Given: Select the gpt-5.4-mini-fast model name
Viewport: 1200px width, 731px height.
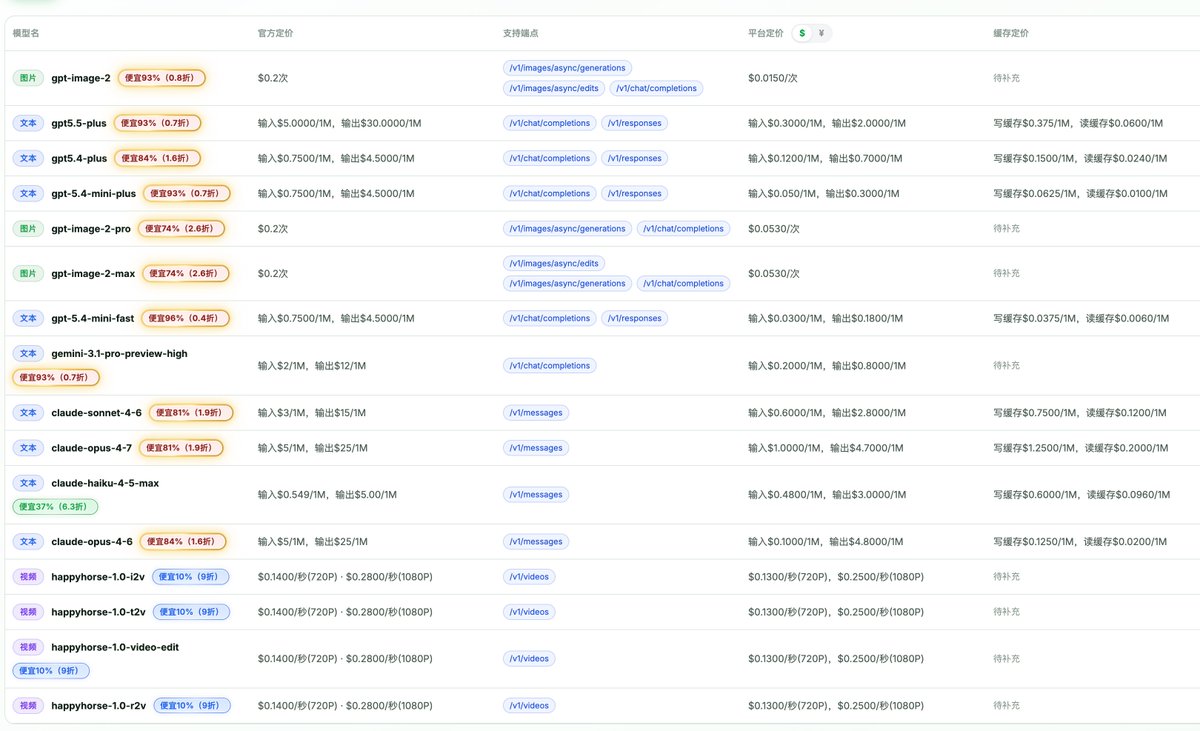Looking at the screenshot, I should (x=93, y=318).
